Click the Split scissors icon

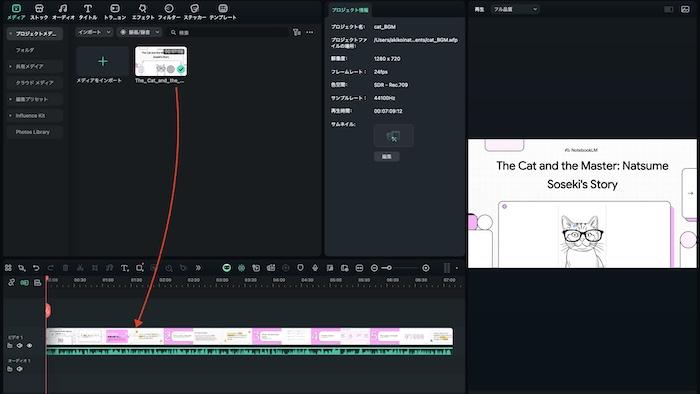click(x=80, y=268)
